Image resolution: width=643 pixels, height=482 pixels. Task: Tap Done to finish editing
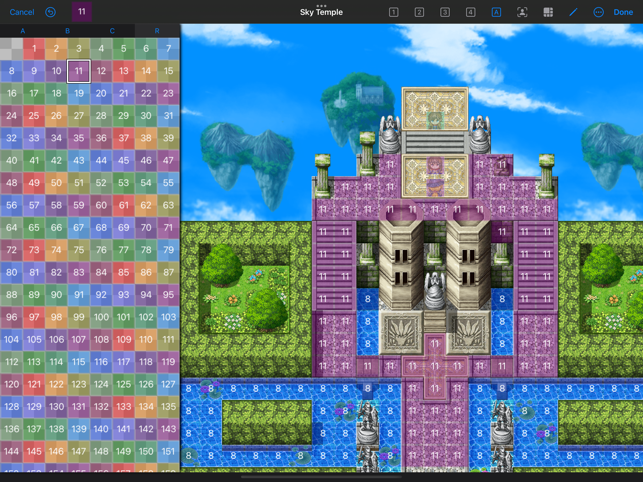[623, 12]
